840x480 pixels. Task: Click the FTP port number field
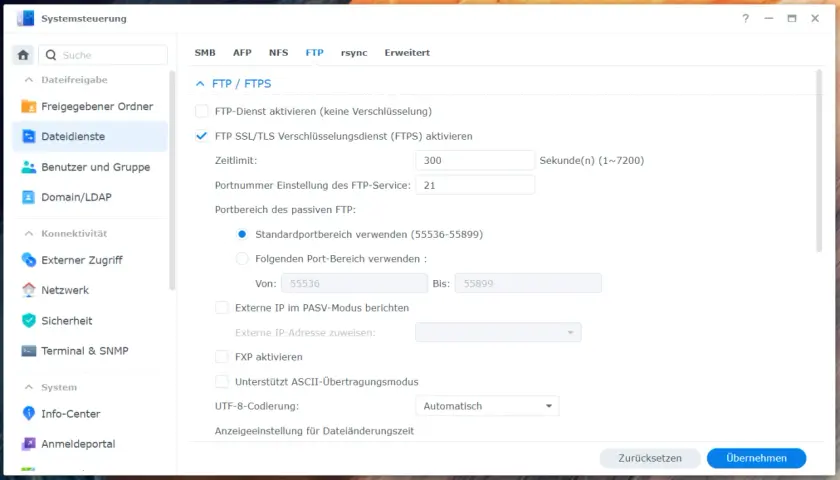(475, 185)
